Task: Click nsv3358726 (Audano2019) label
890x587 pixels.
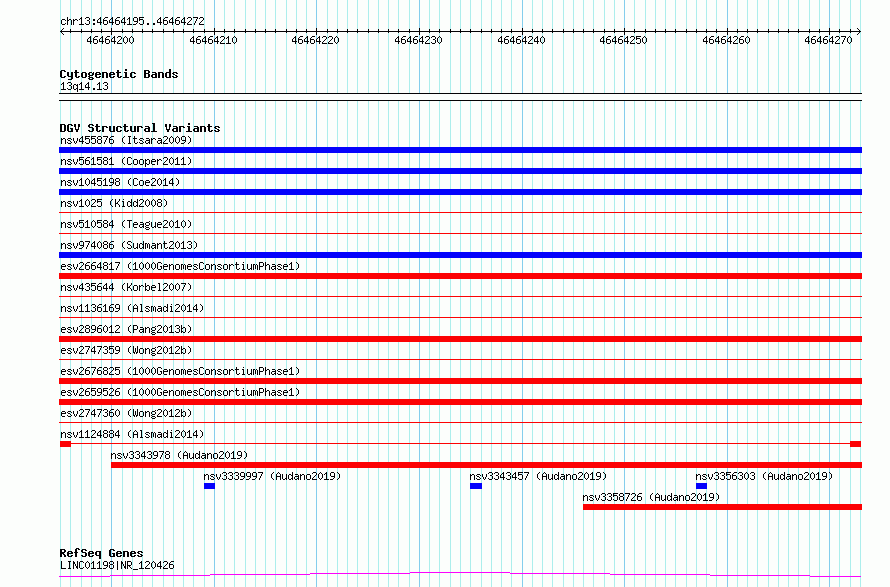Action: click(x=651, y=497)
